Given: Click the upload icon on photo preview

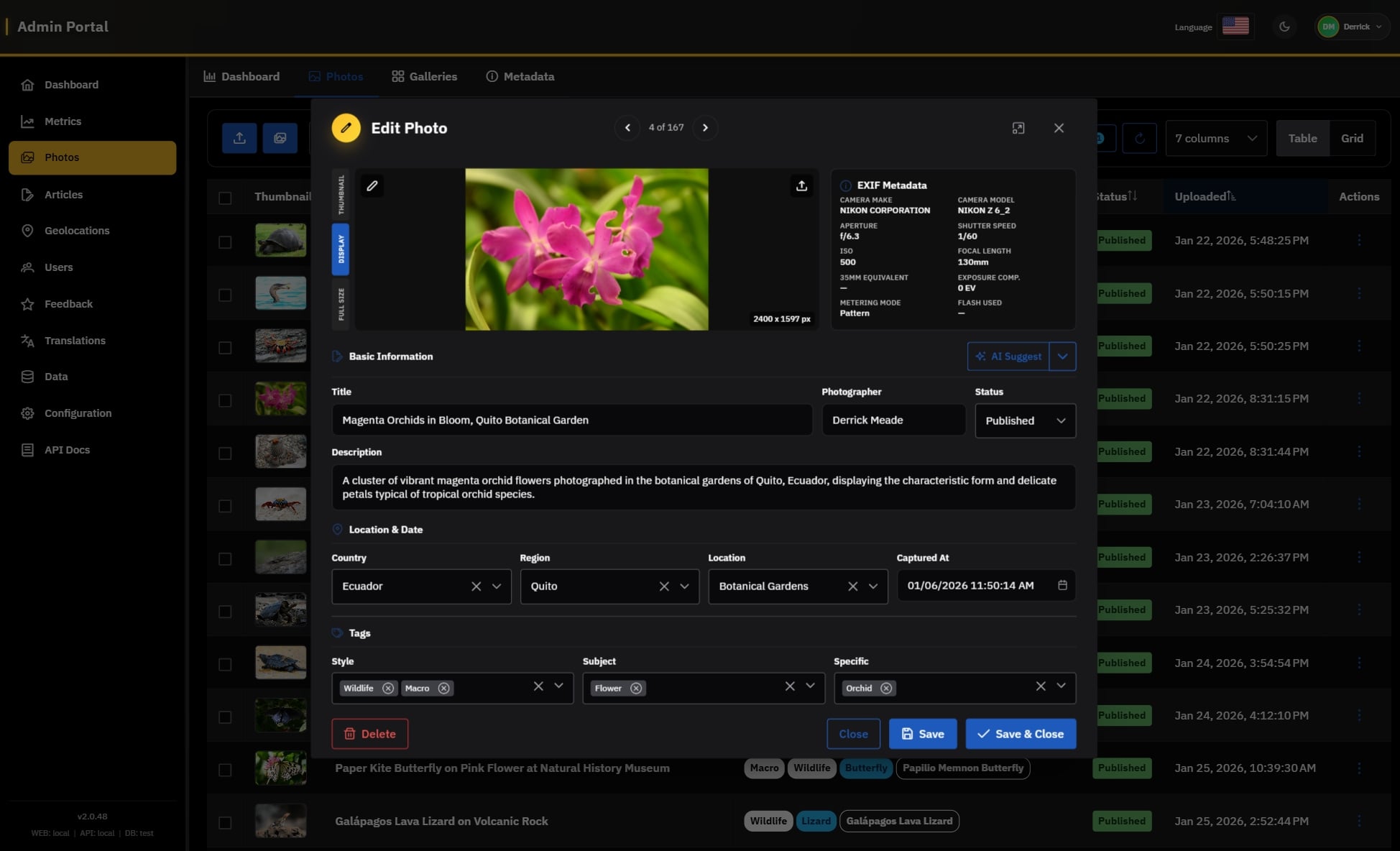Looking at the screenshot, I should pyautogui.click(x=801, y=185).
